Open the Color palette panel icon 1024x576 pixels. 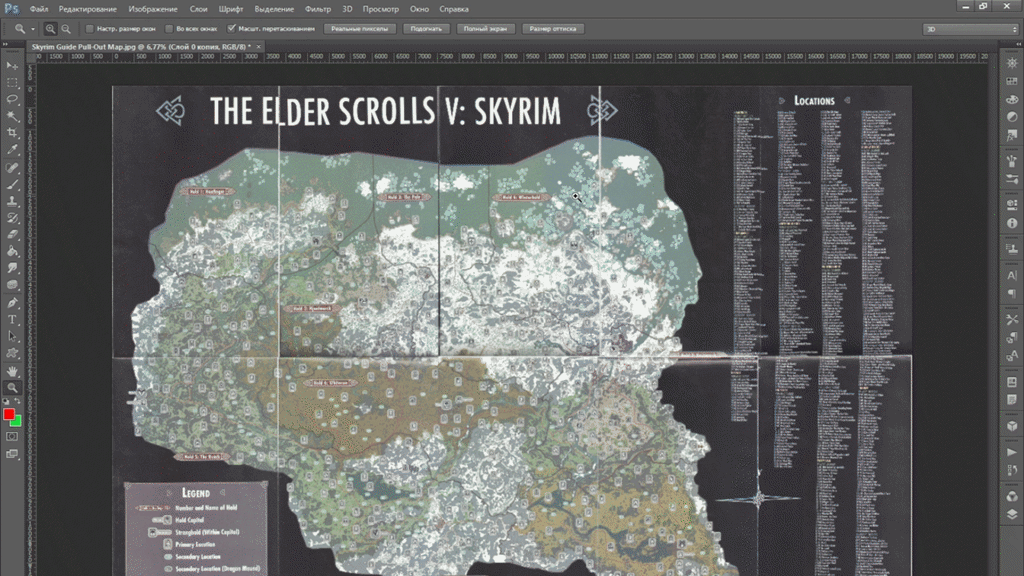[x=1012, y=99]
